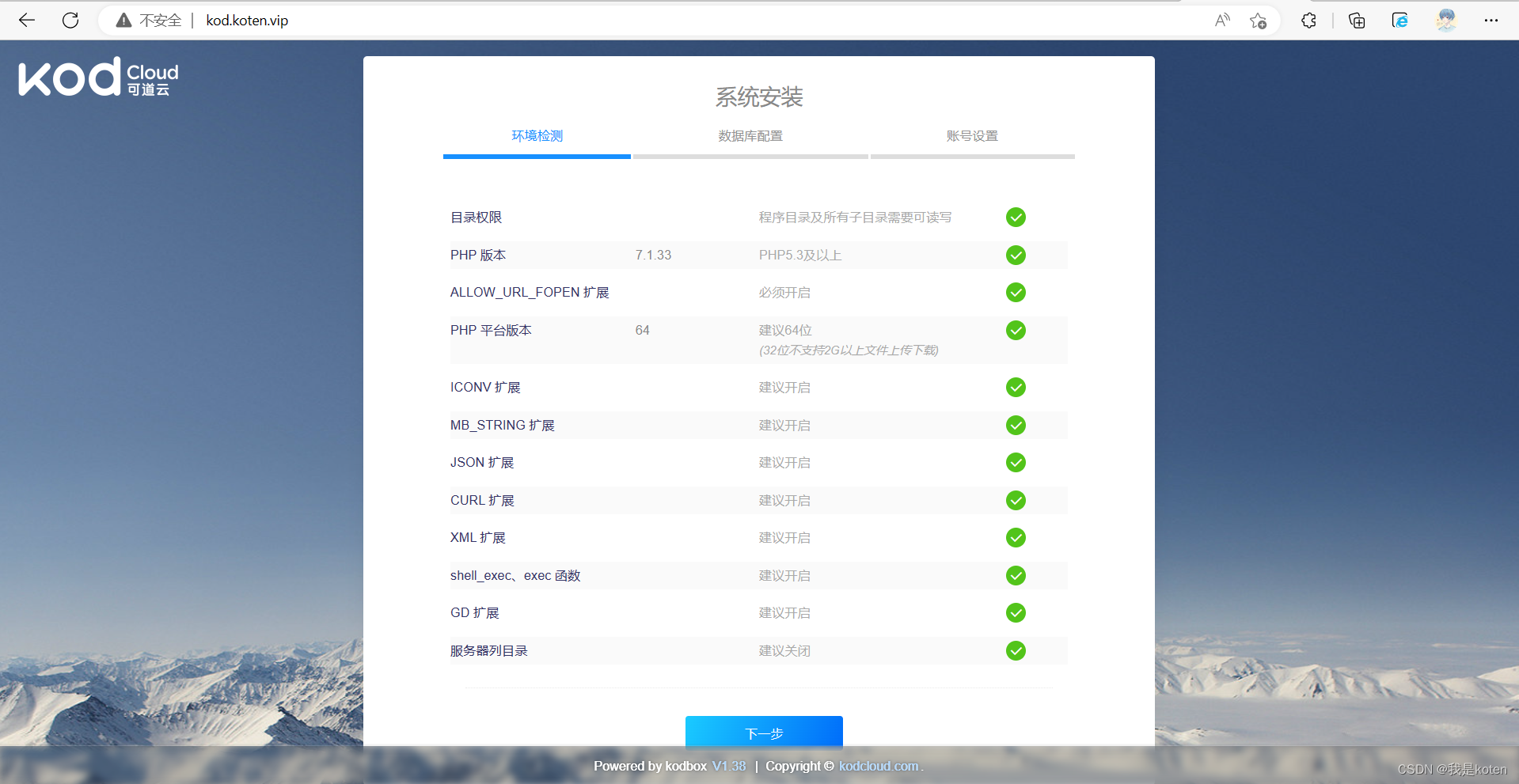Click green check for PHP 版本
This screenshot has height=784, width=1519.
(x=1016, y=255)
